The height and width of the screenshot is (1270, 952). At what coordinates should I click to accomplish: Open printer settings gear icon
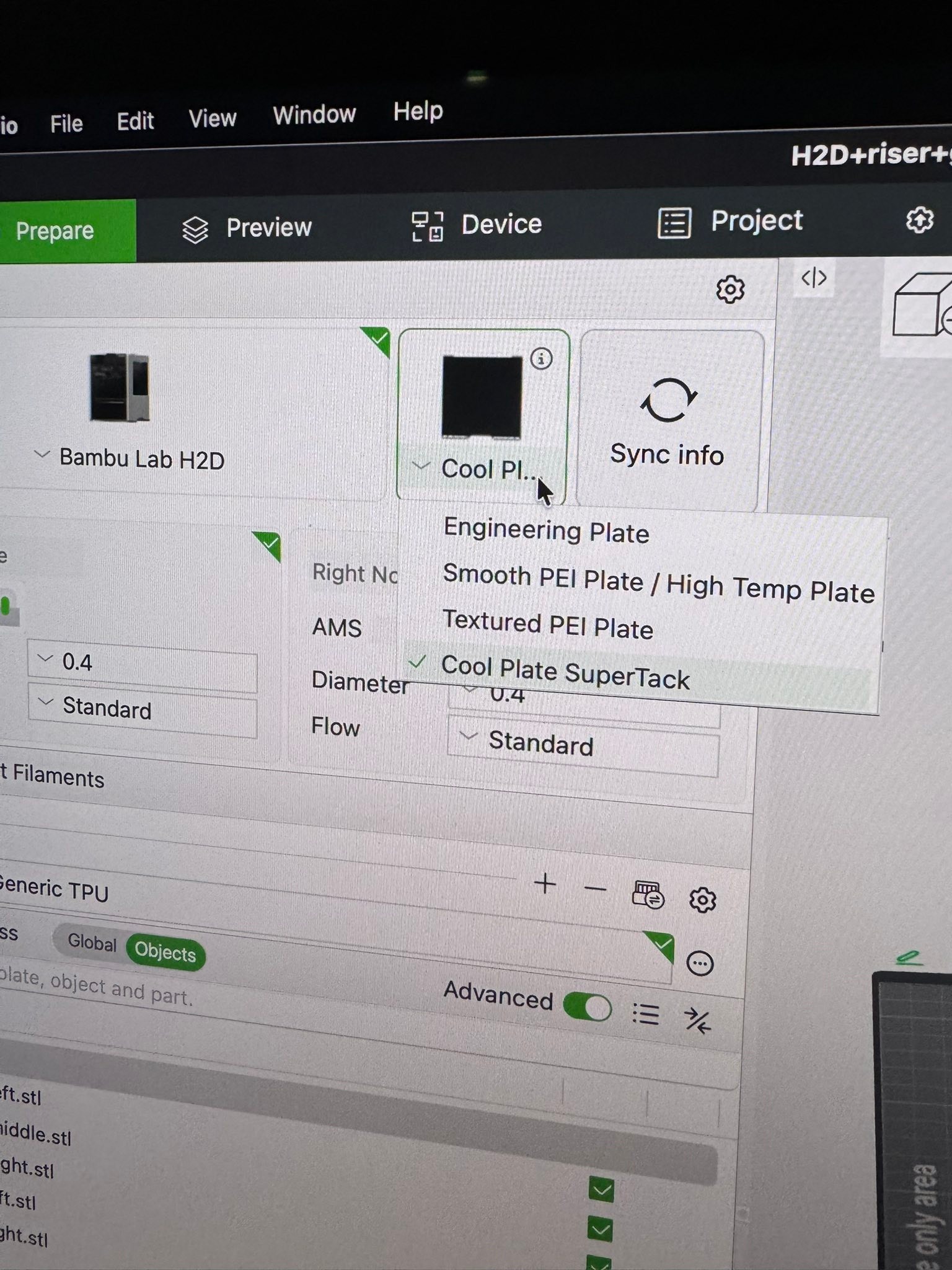coord(730,290)
